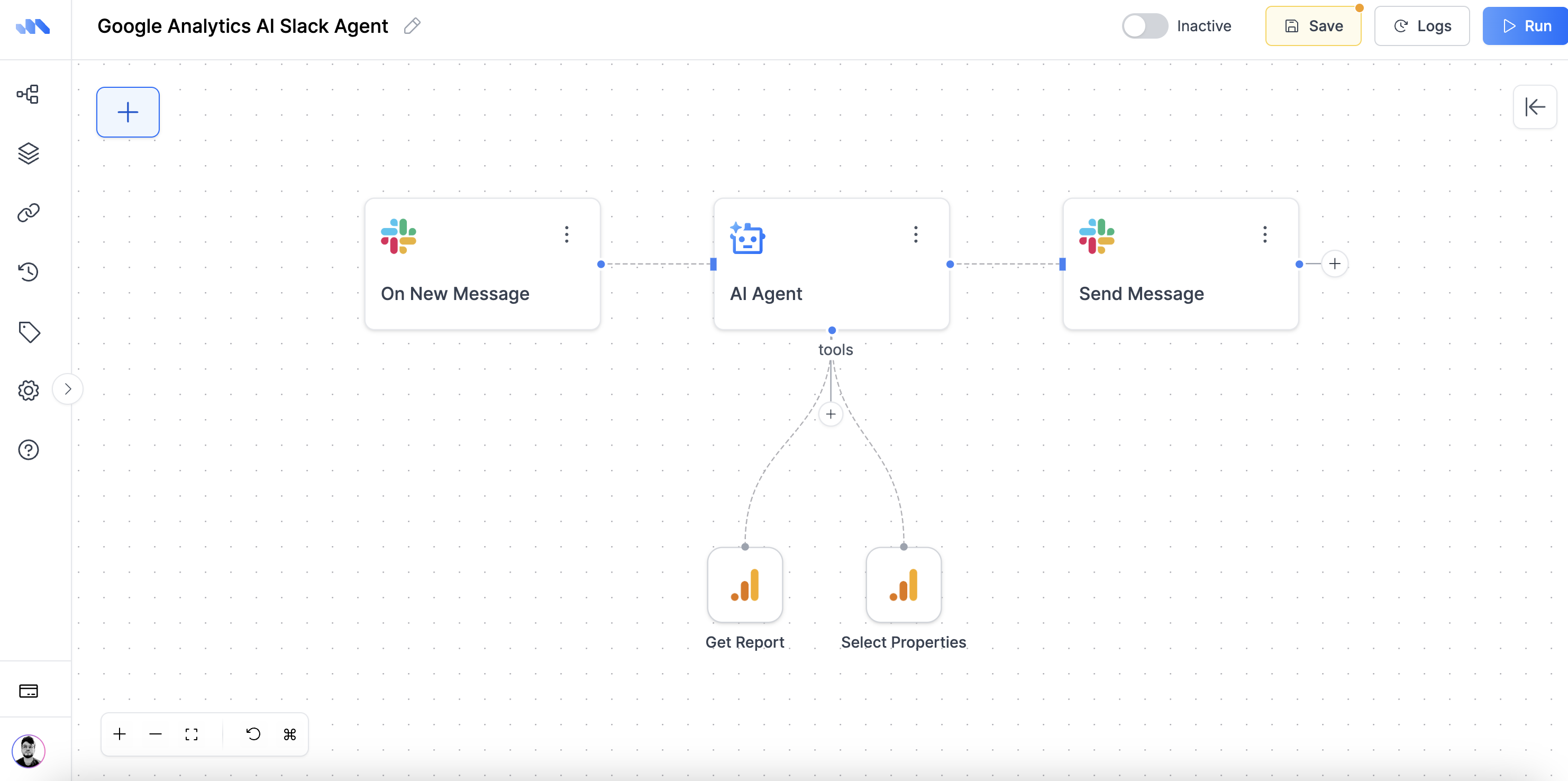Open the workflows icon in left sidebar
The image size is (1568, 781).
point(28,94)
